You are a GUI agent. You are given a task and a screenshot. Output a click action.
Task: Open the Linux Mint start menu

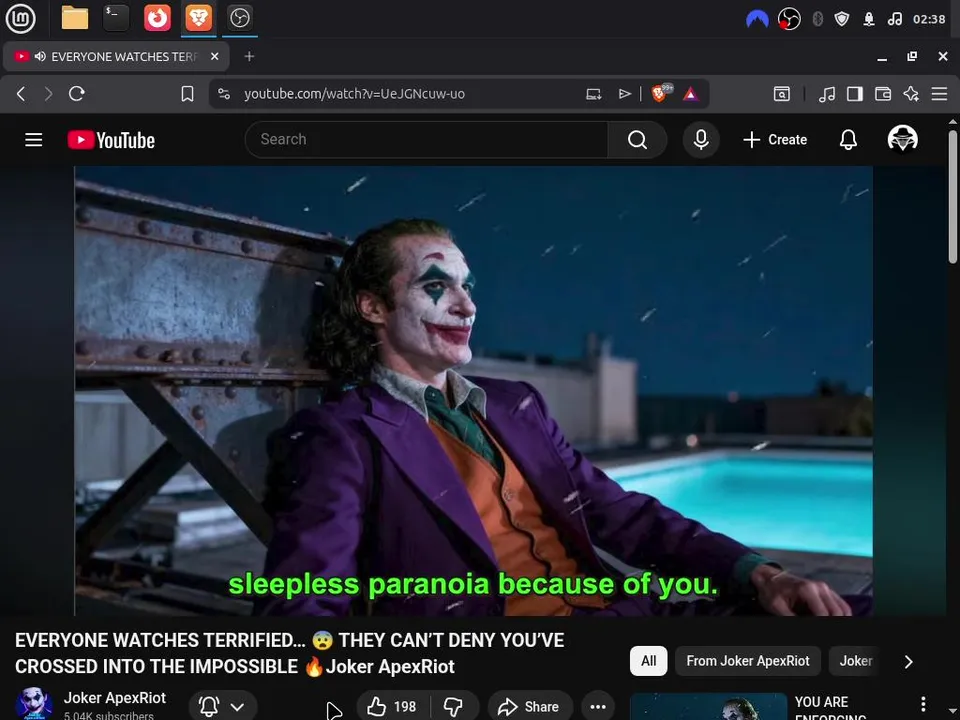pyautogui.click(x=20, y=18)
